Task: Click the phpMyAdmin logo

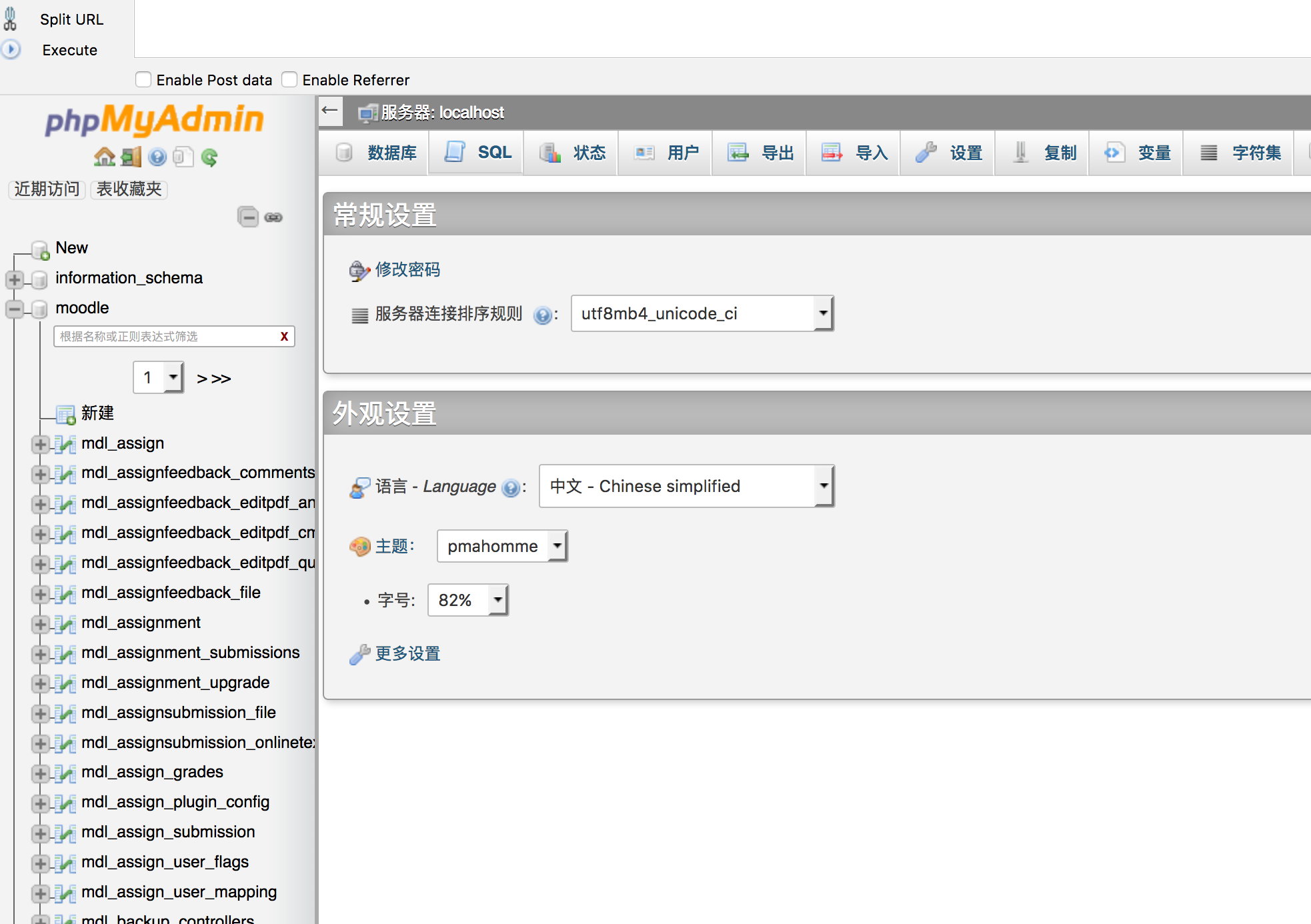Action: [154, 120]
